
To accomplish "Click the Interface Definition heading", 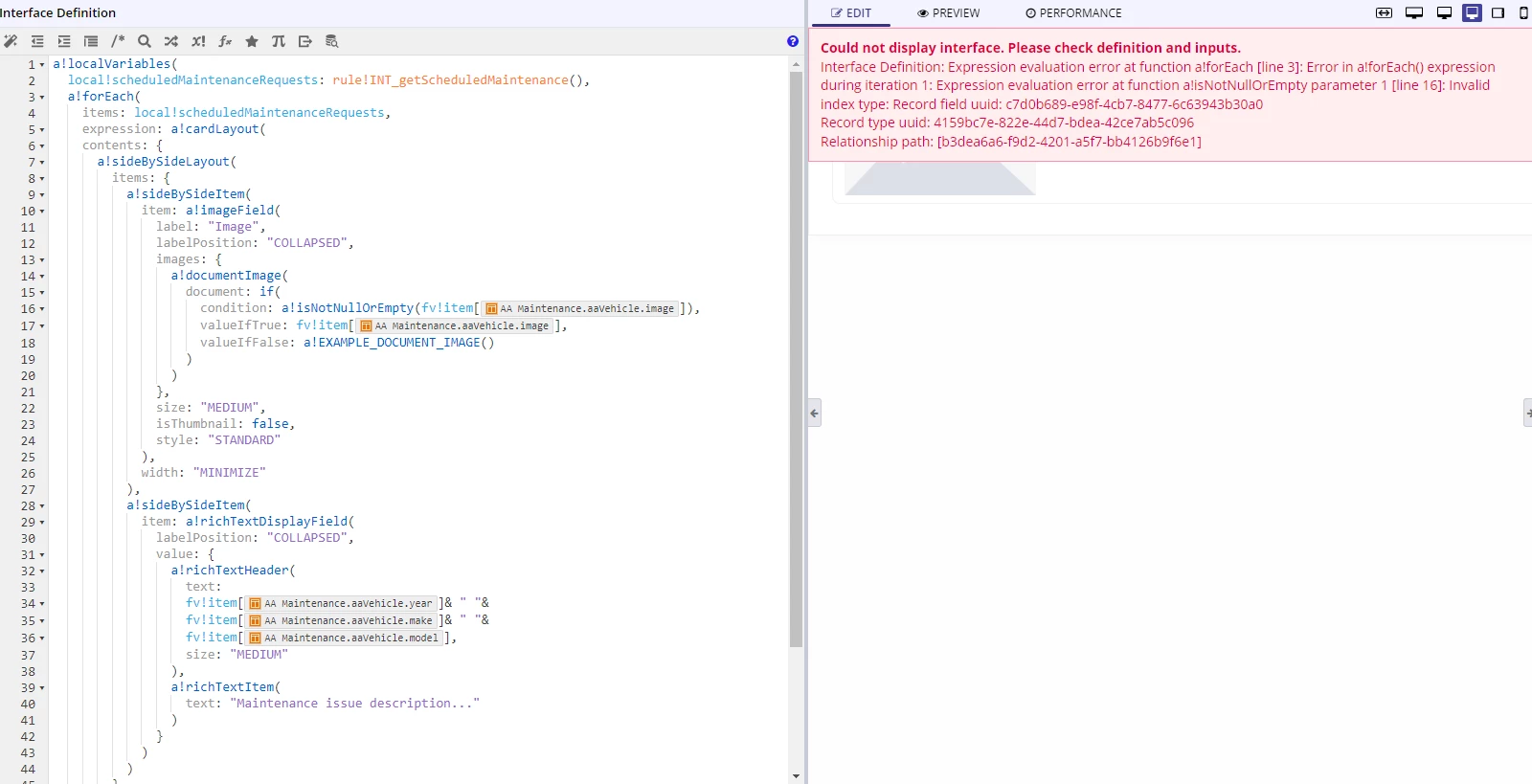I will tap(57, 12).
